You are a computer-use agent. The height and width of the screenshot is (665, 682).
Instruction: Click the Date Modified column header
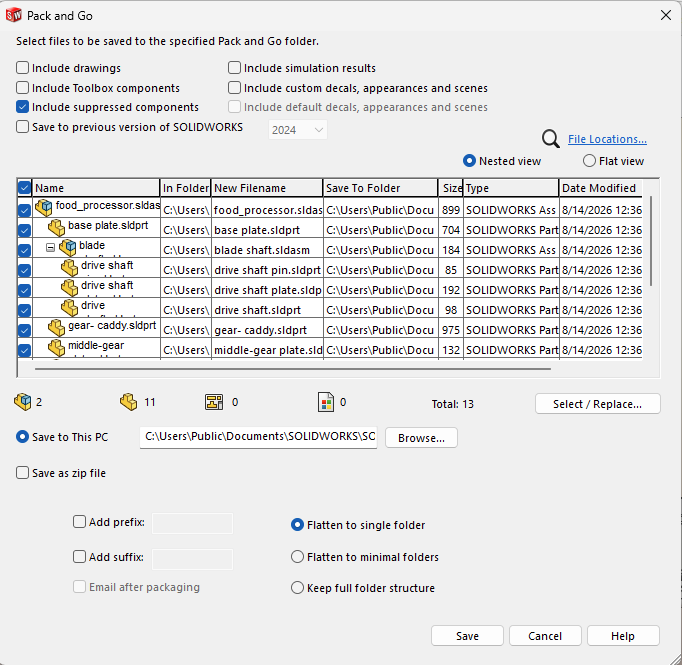(x=601, y=188)
